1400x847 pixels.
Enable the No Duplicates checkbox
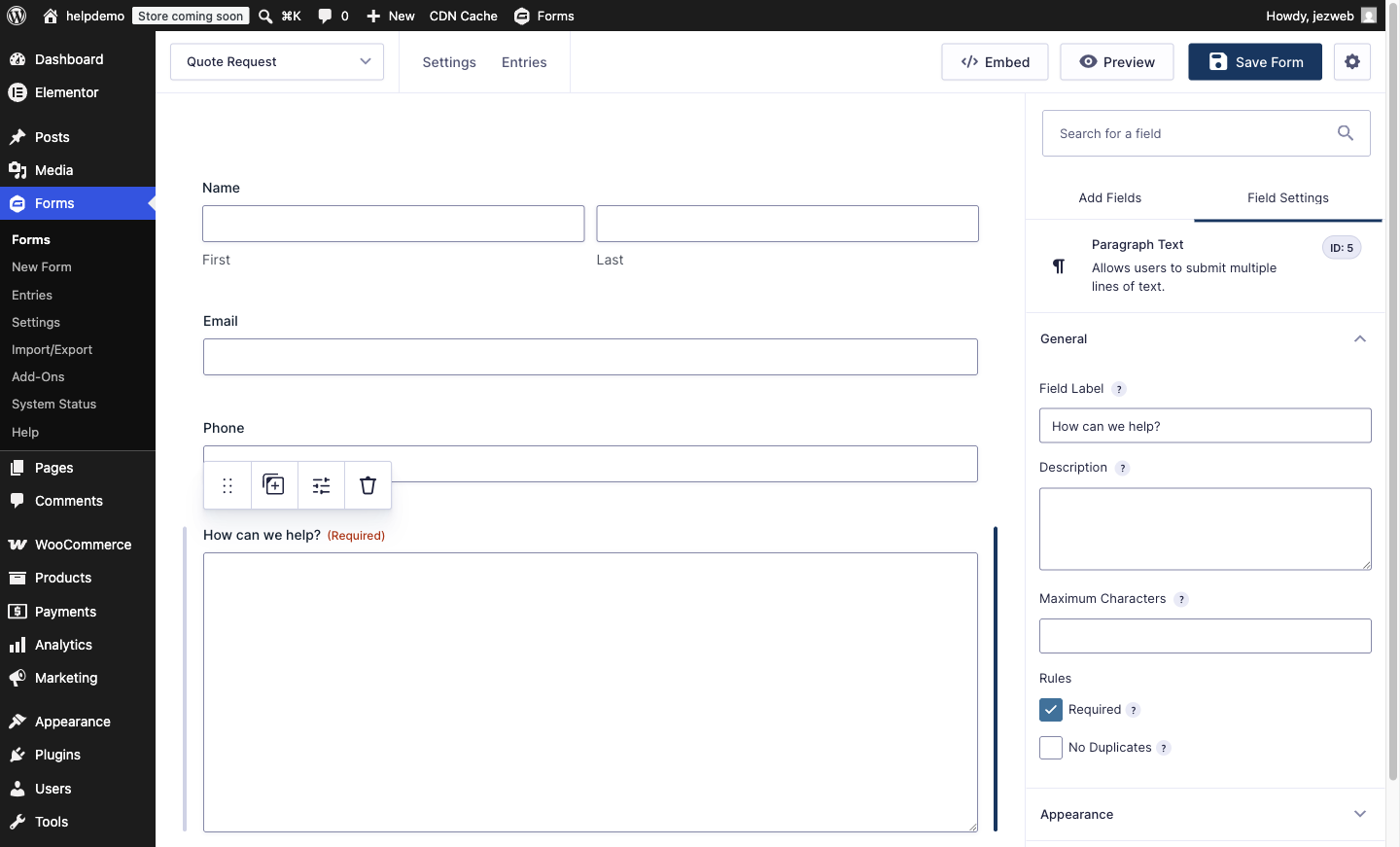click(1051, 748)
